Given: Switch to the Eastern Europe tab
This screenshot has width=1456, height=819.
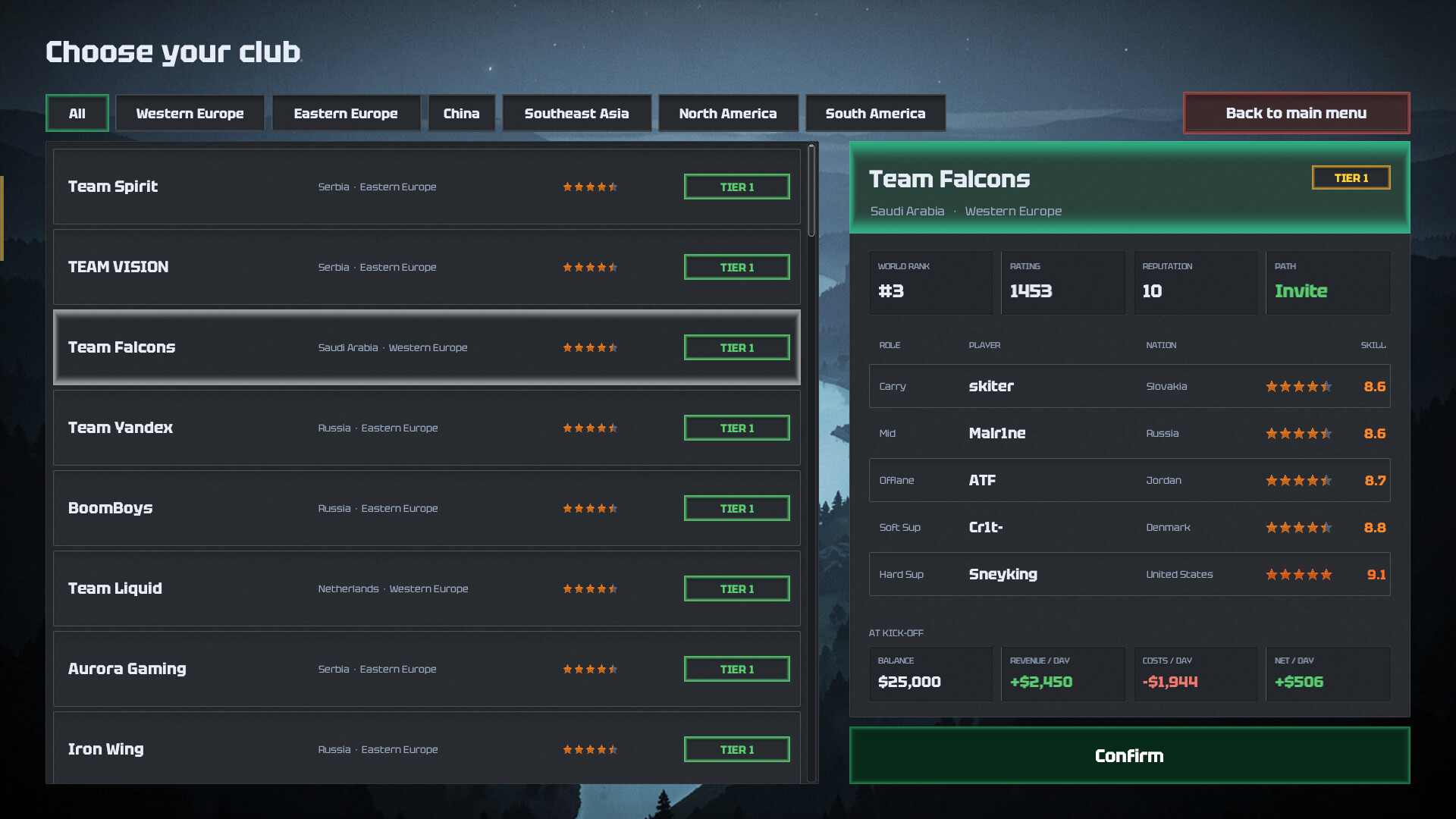Looking at the screenshot, I should point(346,113).
